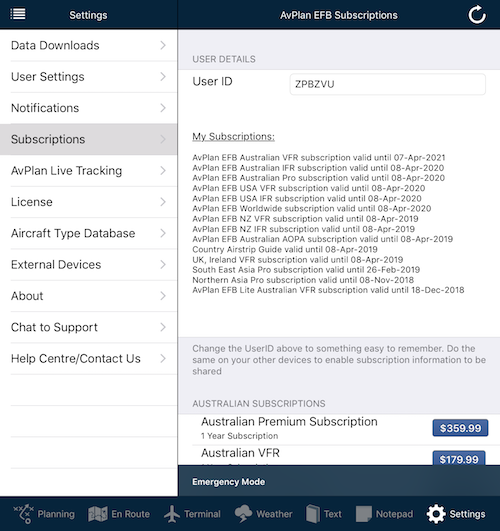Click the Australian VFR subscription valid until 07-Apr-2021 line
The width and height of the screenshot is (500, 531).
pyautogui.click(x=319, y=157)
